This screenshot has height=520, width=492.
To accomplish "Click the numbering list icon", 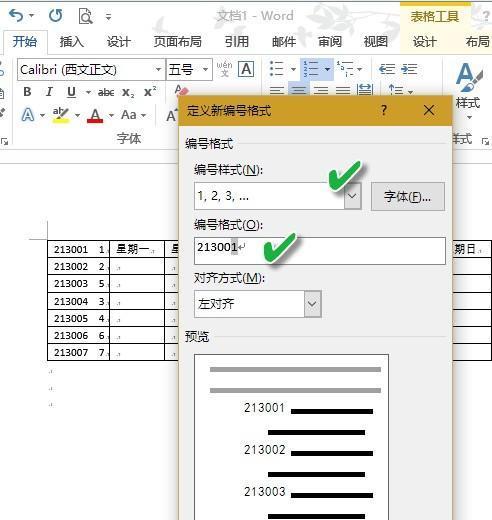I will click(x=310, y=69).
